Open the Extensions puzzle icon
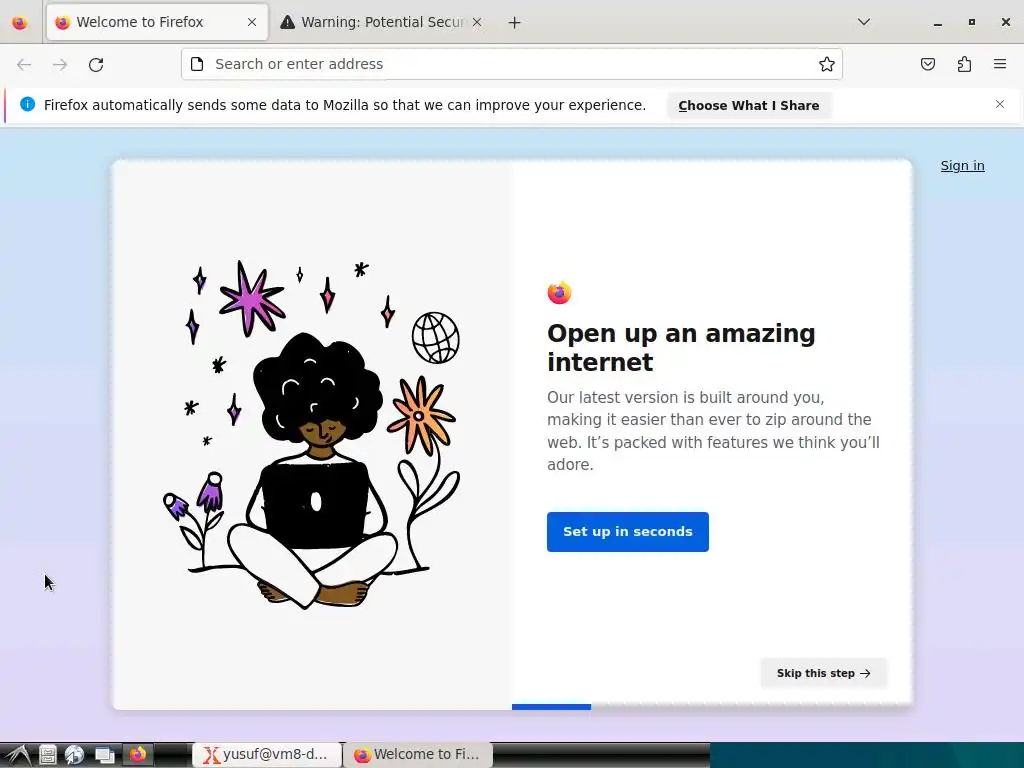This screenshot has height=768, width=1024. click(x=964, y=64)
